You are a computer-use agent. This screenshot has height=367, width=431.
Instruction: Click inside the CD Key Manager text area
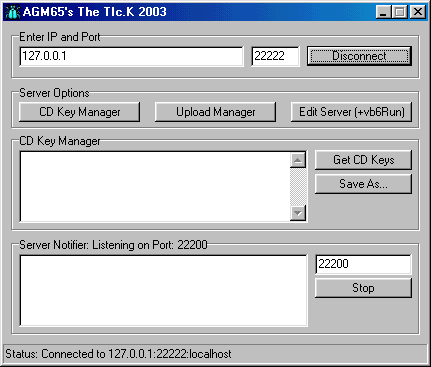[x=155, y=187]
